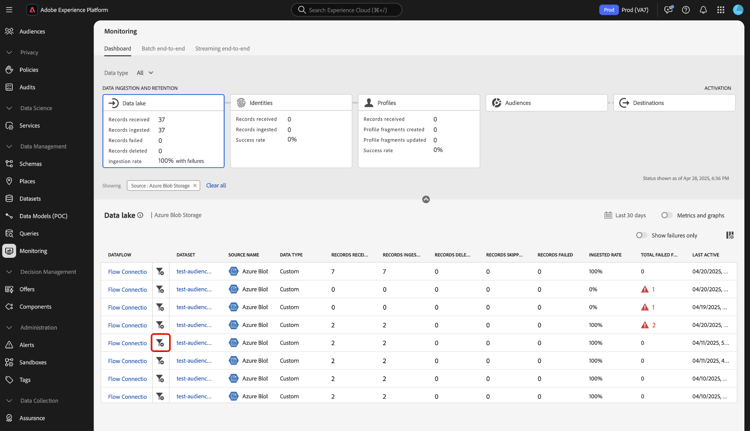
Task: Click the Clear all filters link
Action: 216,185
